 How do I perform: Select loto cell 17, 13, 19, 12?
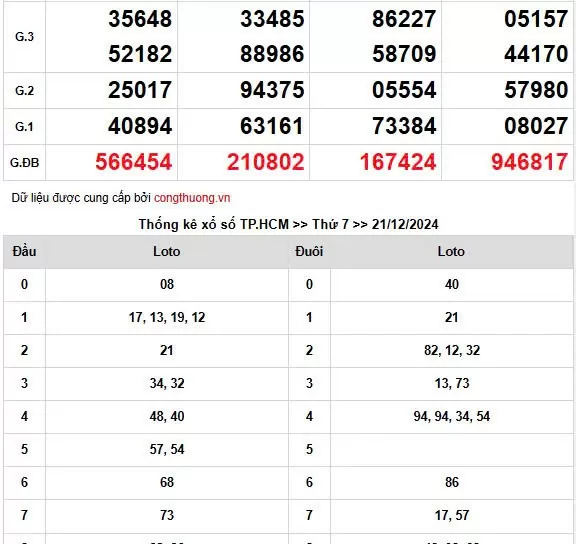[x=167, y=318]
